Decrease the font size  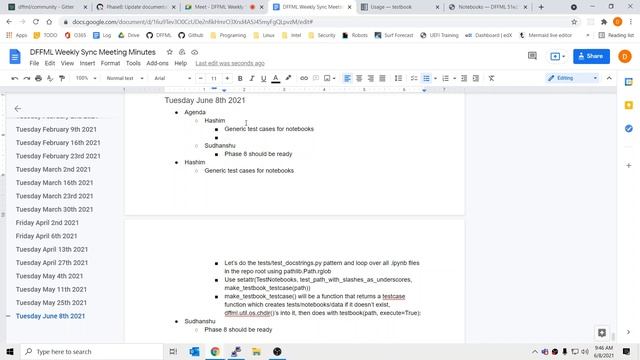pos(201,78)
